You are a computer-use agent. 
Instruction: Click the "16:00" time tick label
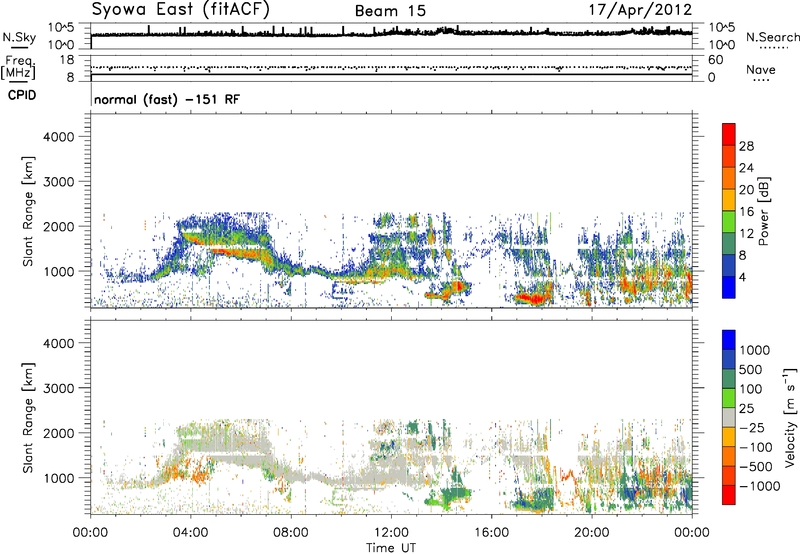click(x=491, y=533)
